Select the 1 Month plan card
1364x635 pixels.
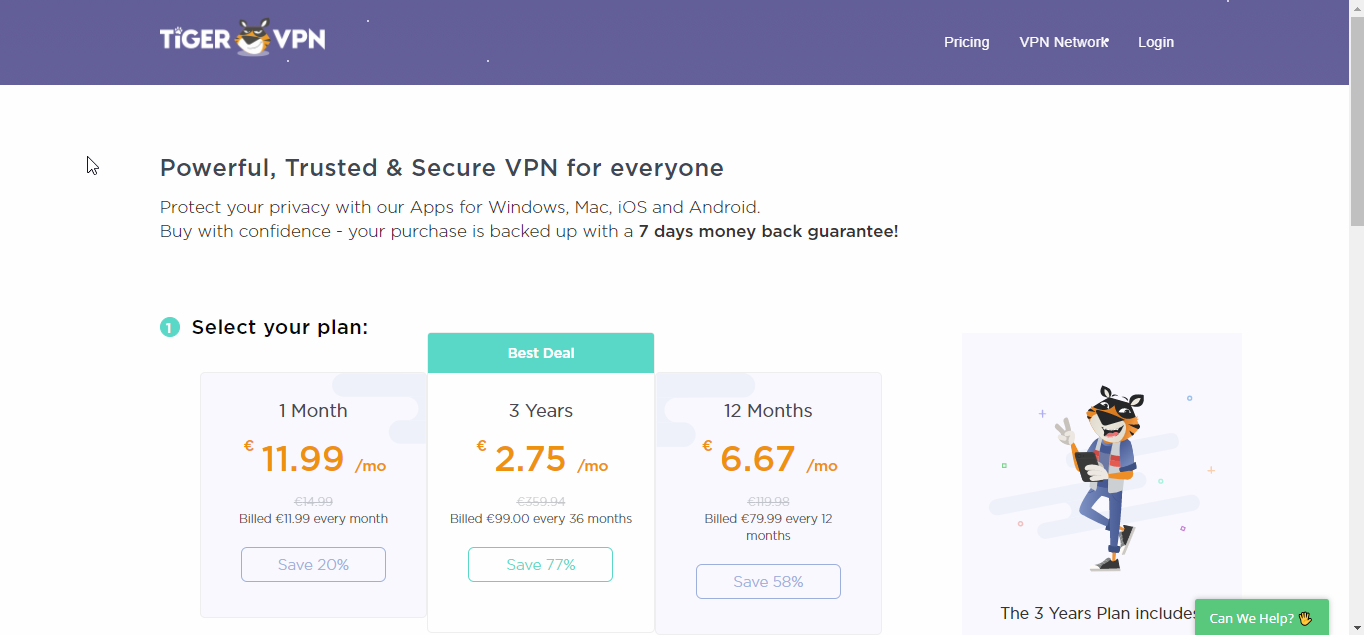[x=313, y=495]
